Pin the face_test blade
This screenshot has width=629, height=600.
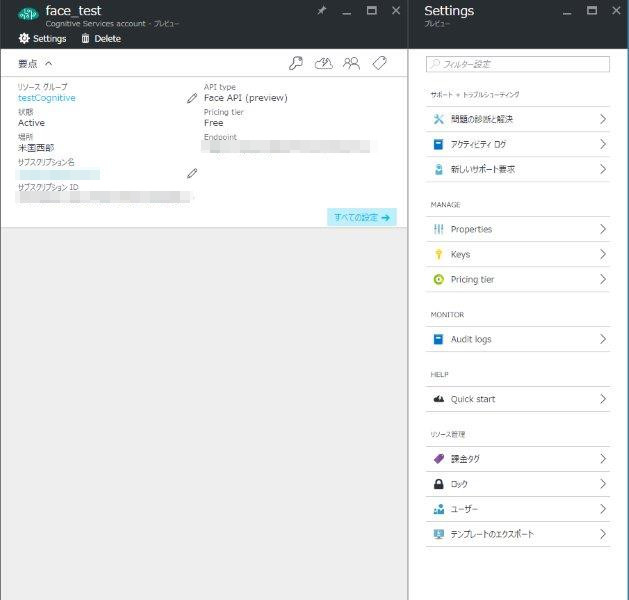point(322,11)
